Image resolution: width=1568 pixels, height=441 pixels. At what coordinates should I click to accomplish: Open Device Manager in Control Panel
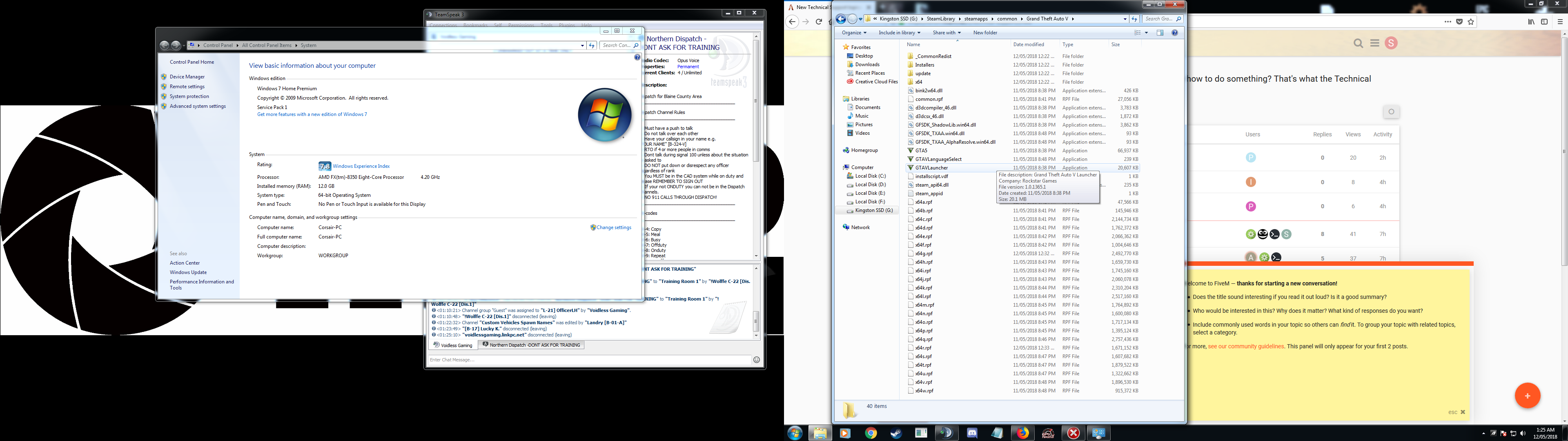point(187,77)
